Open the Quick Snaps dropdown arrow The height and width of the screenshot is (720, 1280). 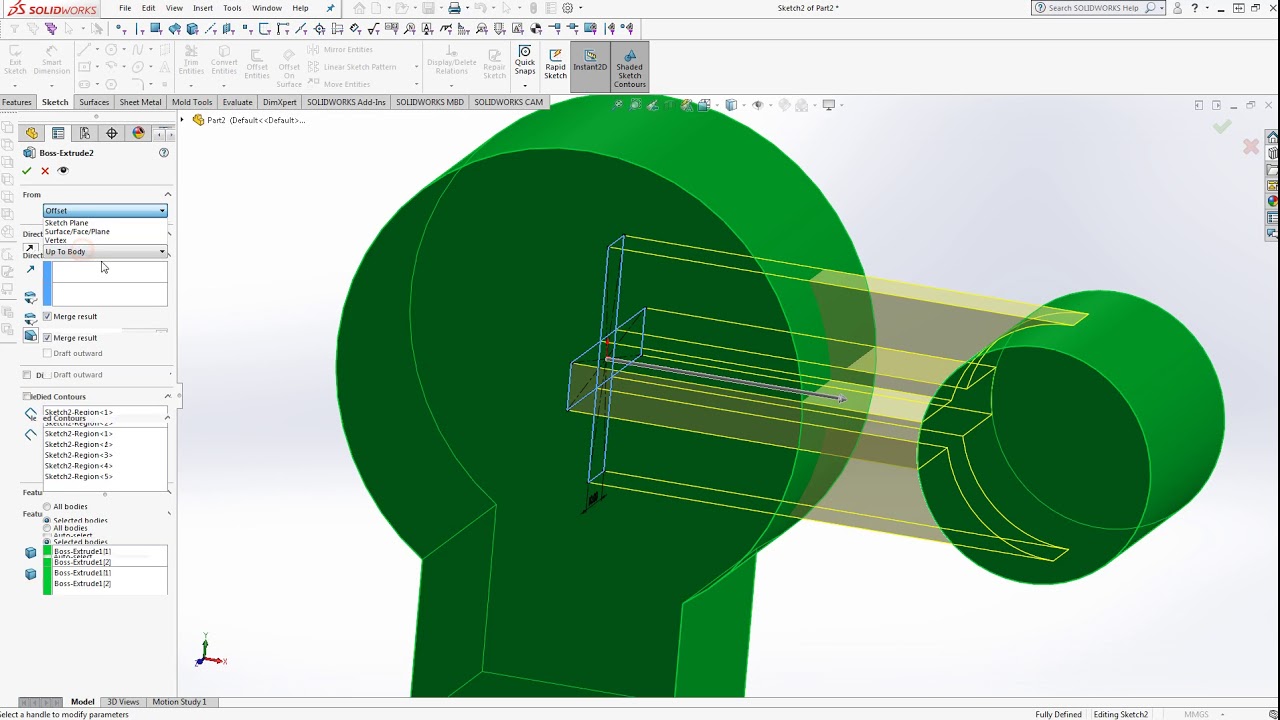pos(525,86)
